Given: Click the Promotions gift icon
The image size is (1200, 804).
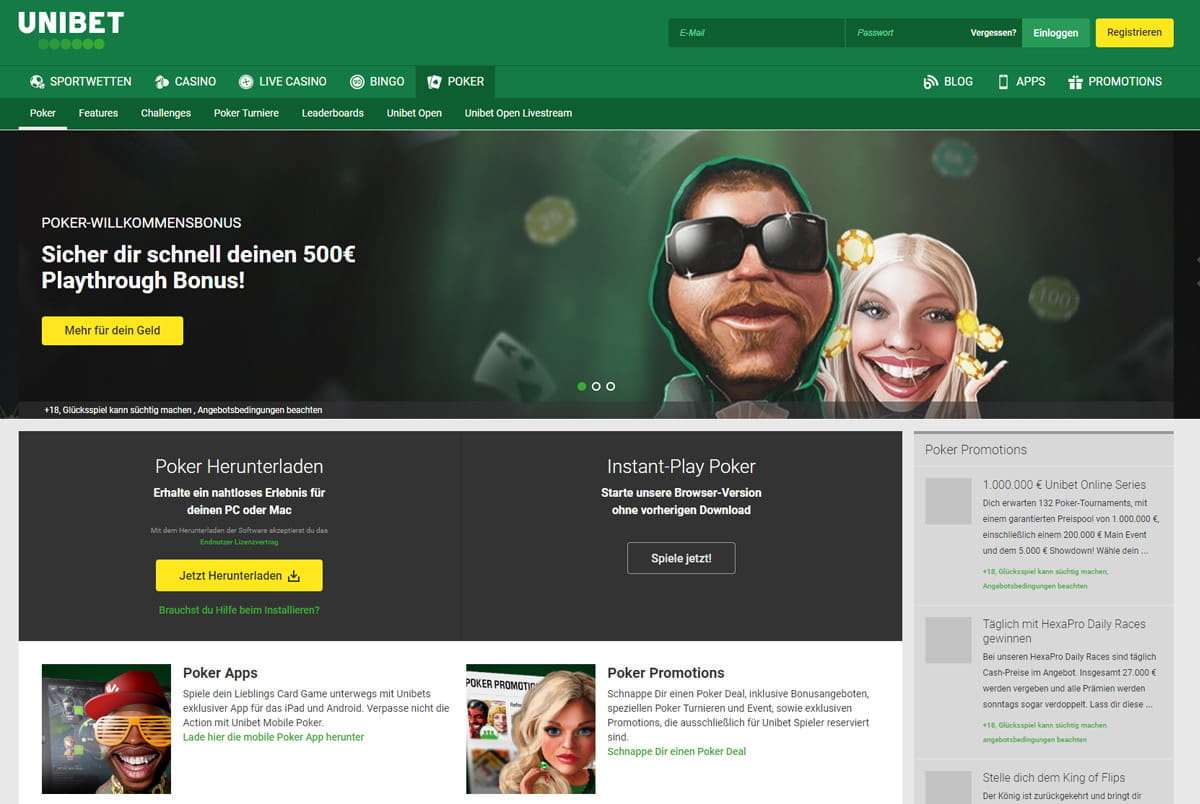Looking at the screenshot, I should 1075,82.
